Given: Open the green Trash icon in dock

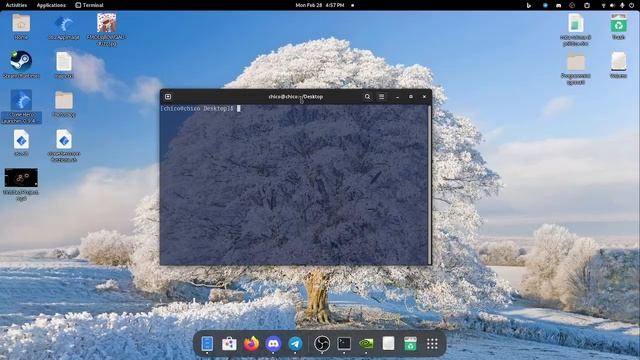Looking at the screenshot, I should coord(410,344).
